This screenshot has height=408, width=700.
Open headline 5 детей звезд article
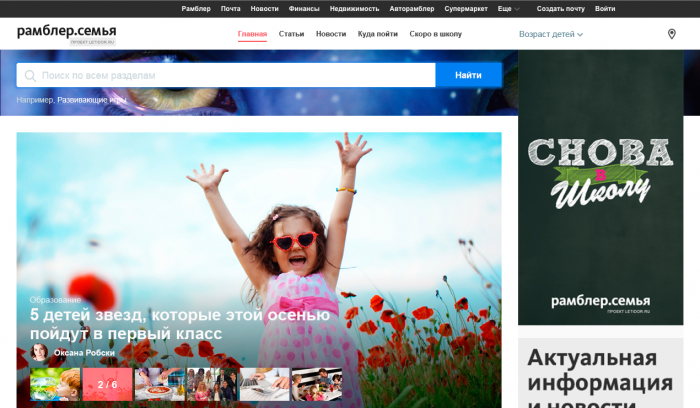point(180,324)
